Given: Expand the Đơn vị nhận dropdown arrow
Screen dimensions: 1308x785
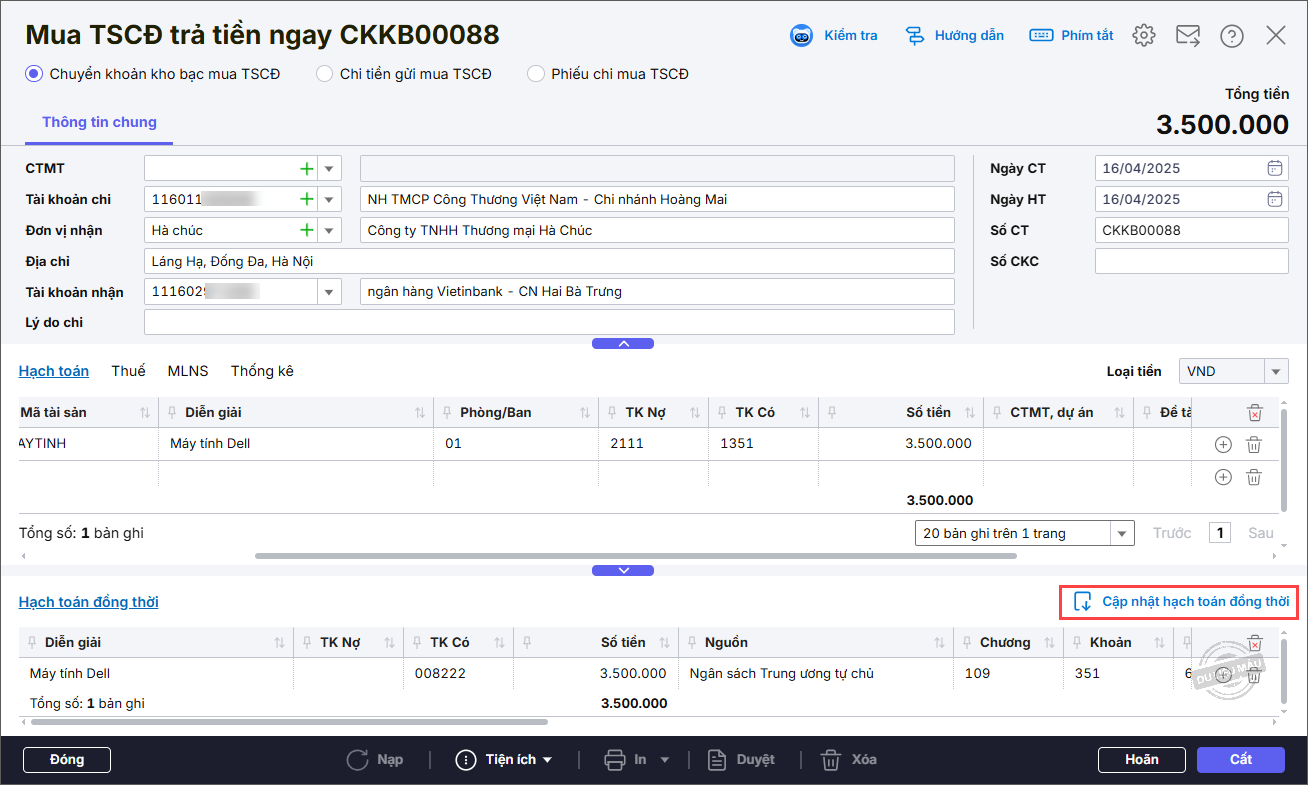Looking at the screenshot, I should click(330, 230).
